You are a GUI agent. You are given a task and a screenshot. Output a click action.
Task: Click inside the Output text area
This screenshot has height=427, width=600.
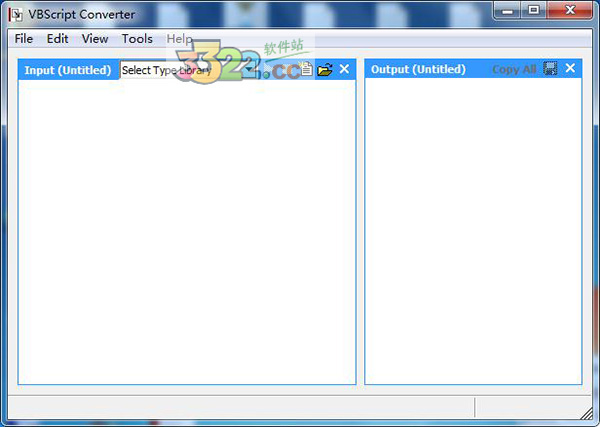point(473,231)
